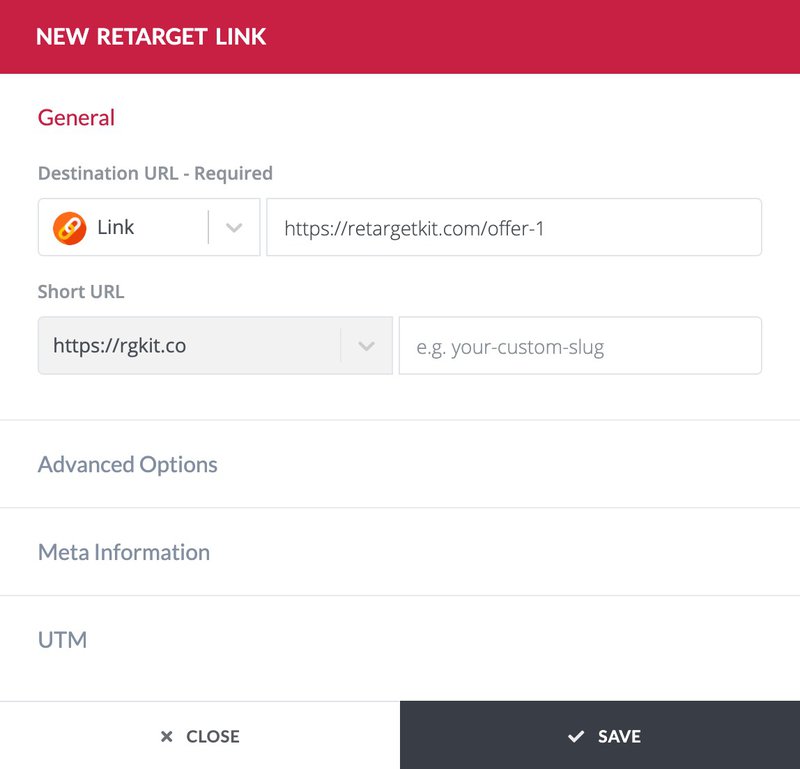Click the New Retarget Link header title

(x=151, y=37)
